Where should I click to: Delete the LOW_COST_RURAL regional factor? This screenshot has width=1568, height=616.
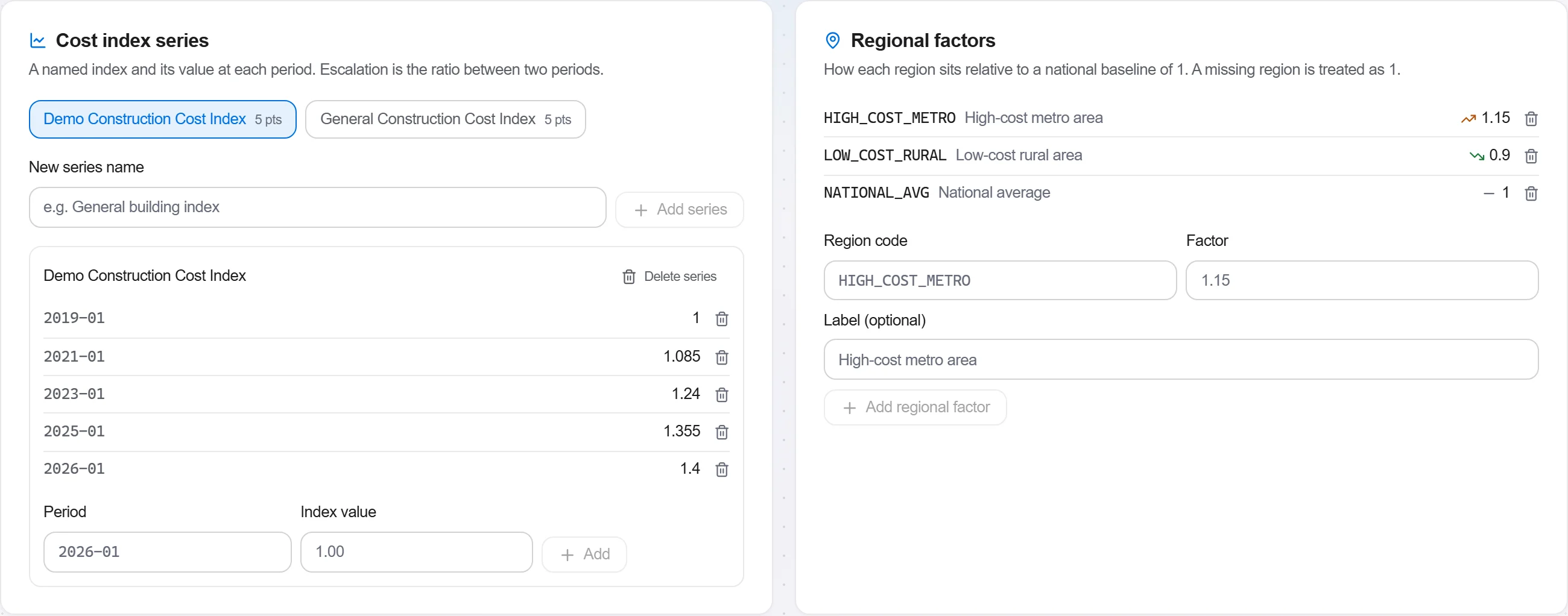click(x=1531, y=156)
